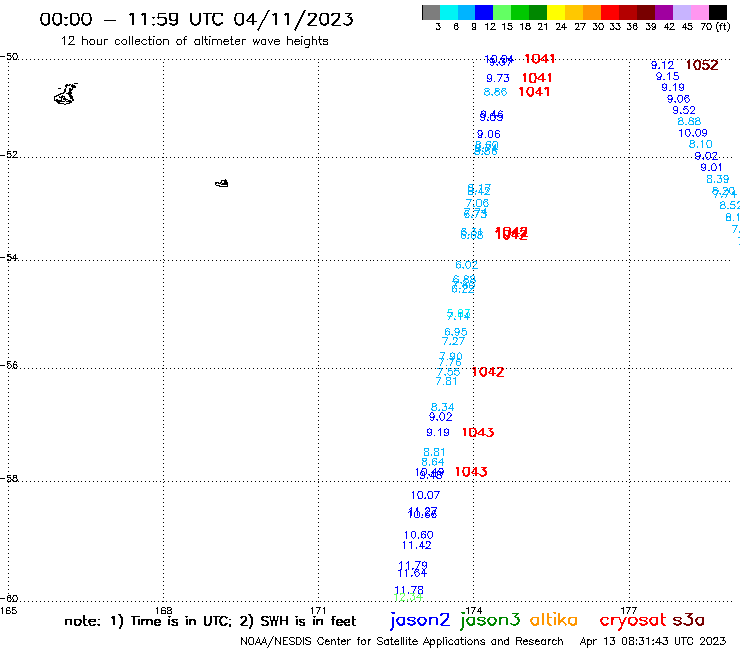Viewport: 740px width, 650px height.
Task: Click the '-58' latitude axis label
Action: click(x=9, y=479)
